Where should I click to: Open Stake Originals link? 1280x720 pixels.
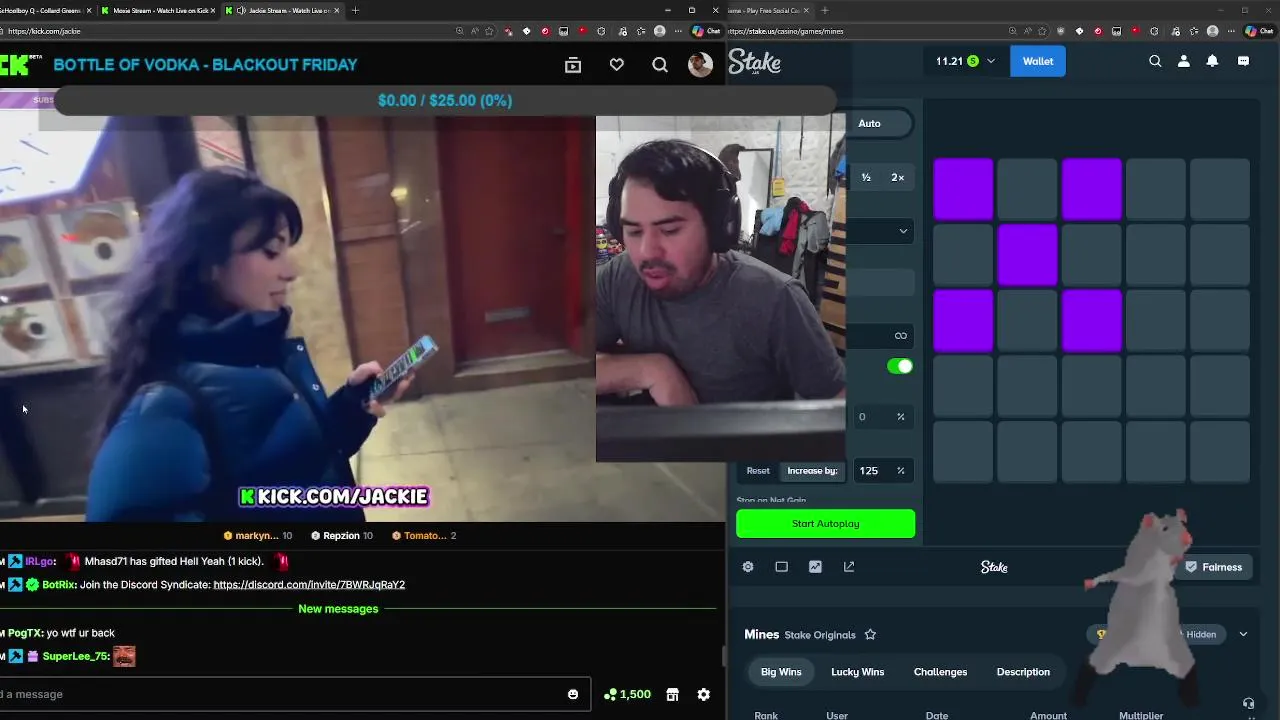tap(820, 635)
